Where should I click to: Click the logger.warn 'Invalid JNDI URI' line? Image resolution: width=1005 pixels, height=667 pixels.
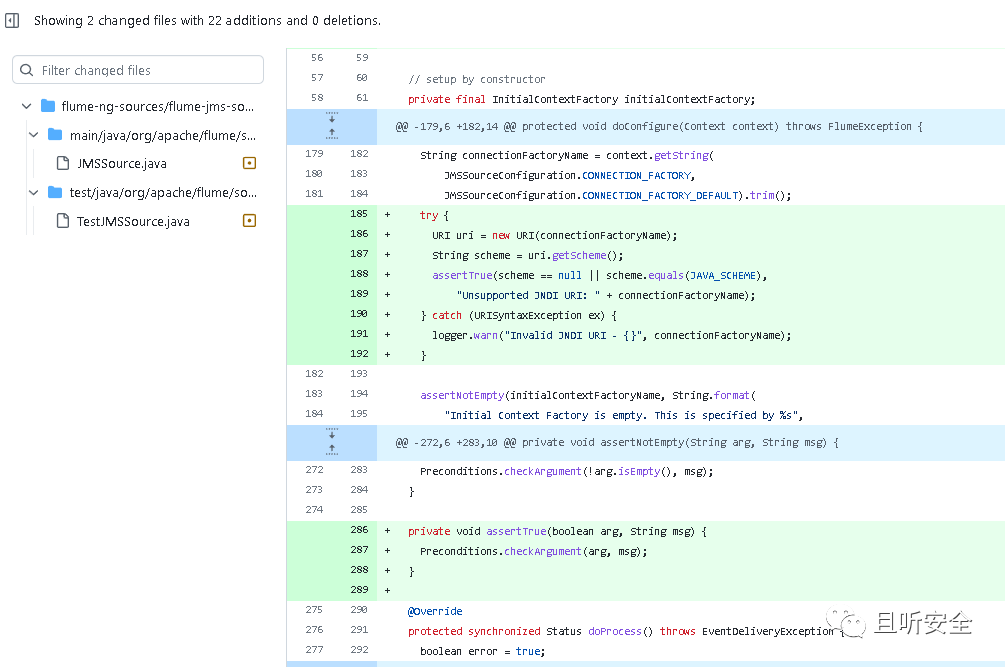click(x=611, y=336)
